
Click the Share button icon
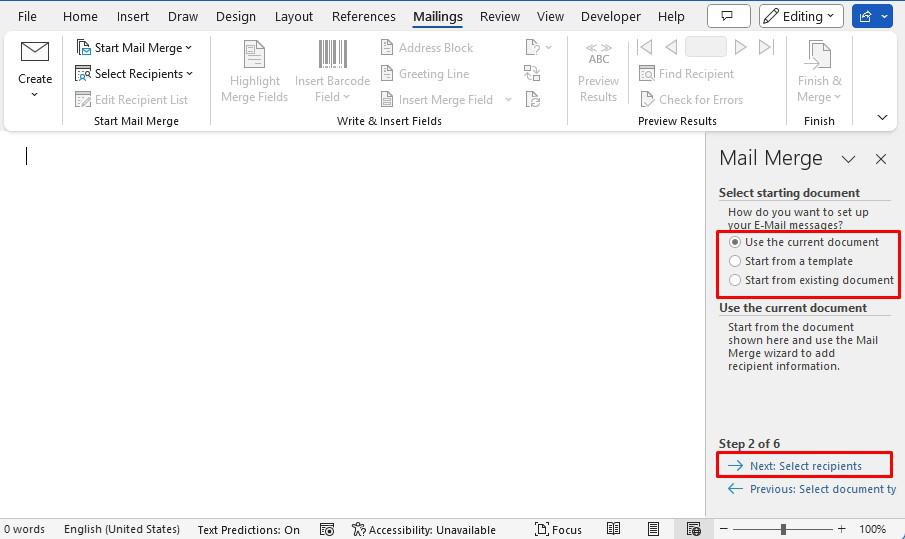tap(866, 16)
